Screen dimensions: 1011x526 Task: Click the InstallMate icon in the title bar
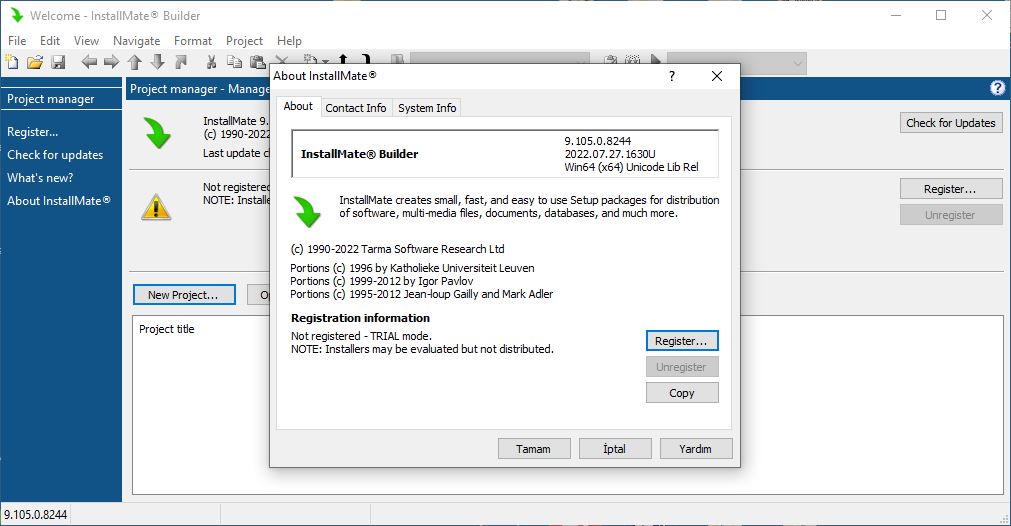click(x=17, y=15)
